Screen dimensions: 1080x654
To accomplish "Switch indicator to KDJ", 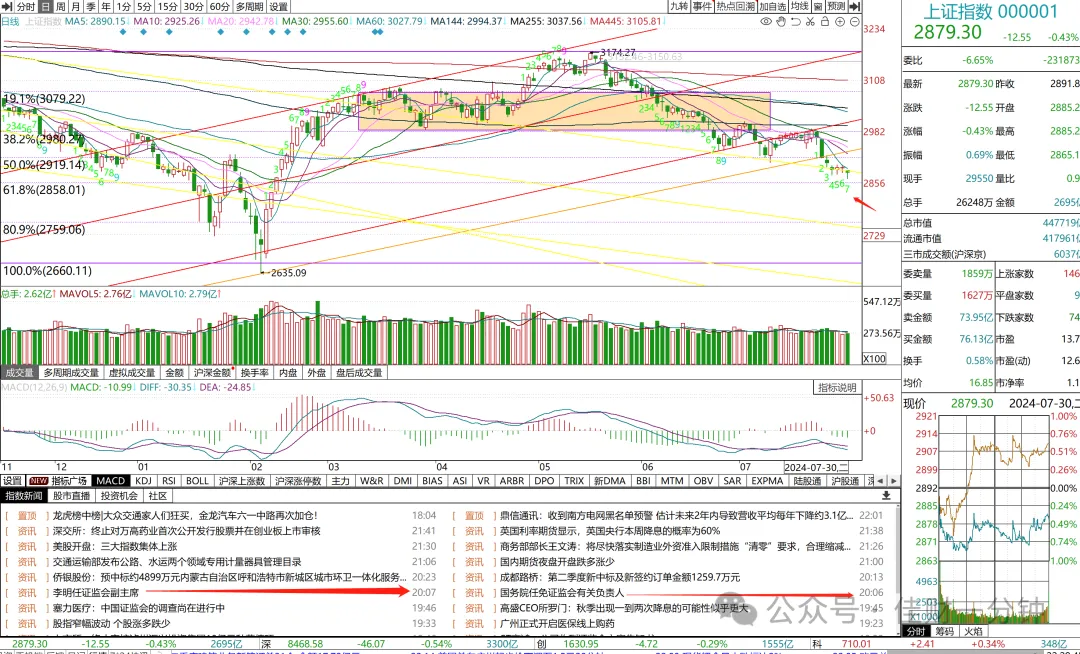I will click(x=143, y=481).
